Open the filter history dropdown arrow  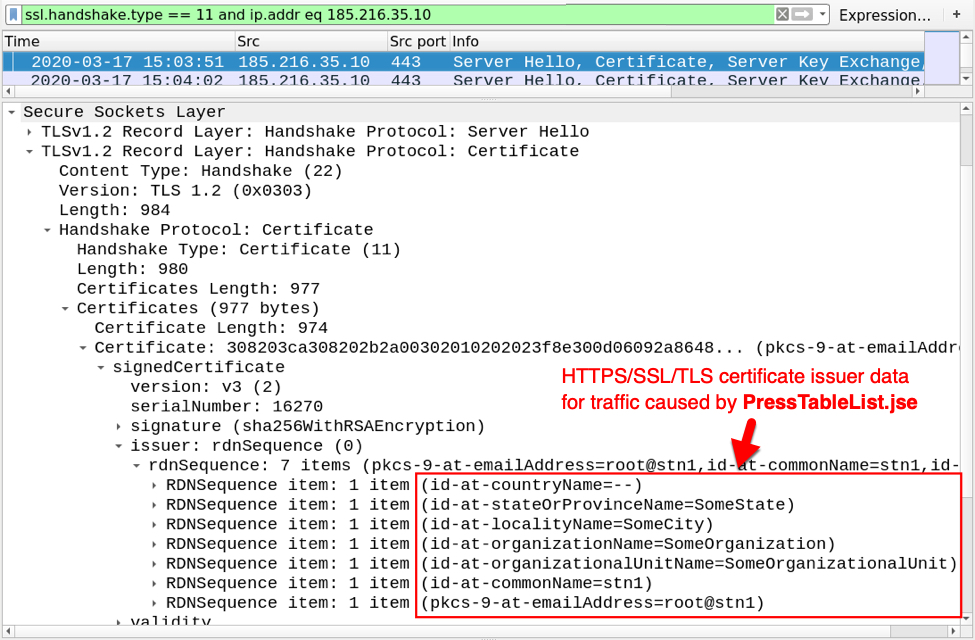pyautogui.click(x=822, y=14)
